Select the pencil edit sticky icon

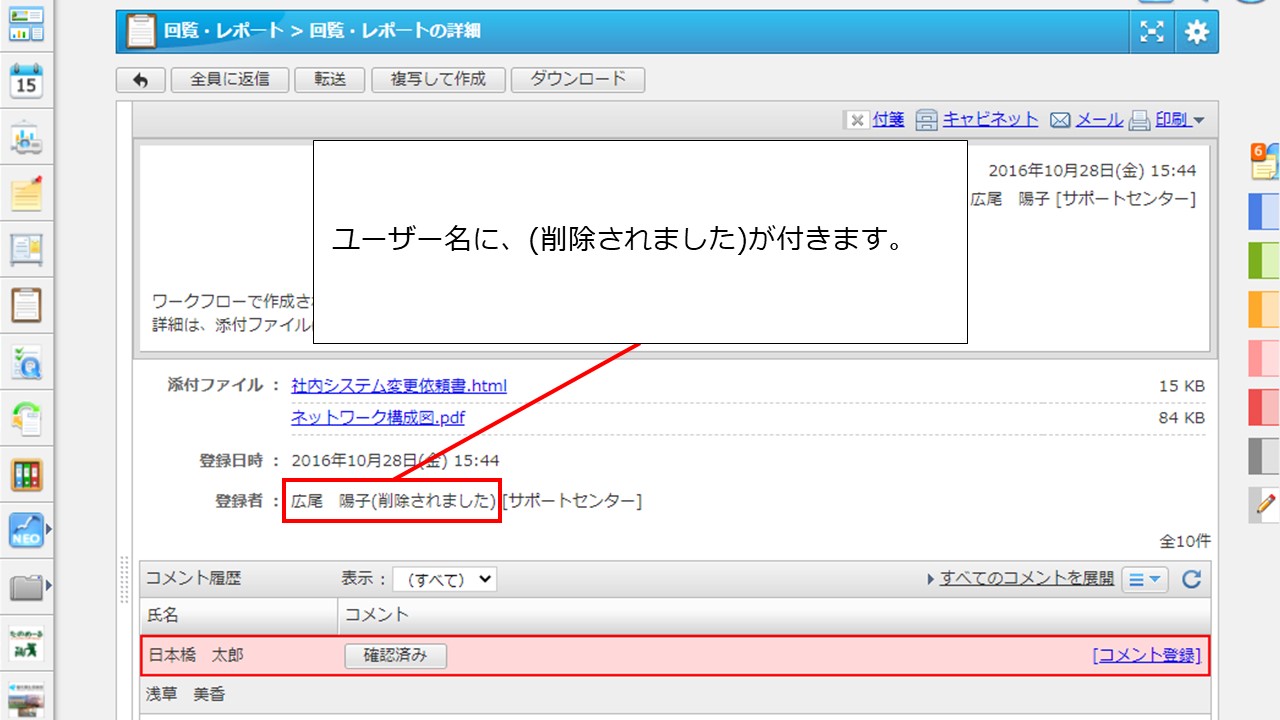tap(1265, 505)
